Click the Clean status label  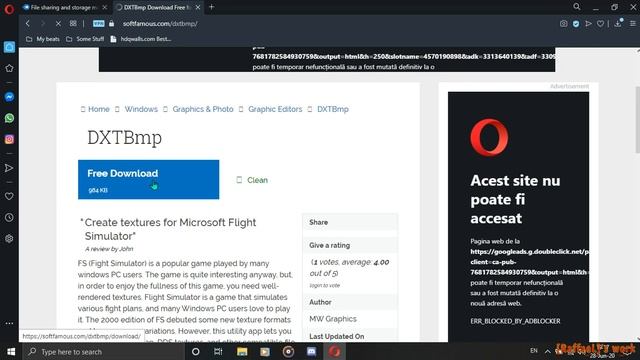(x=257, y=180)
